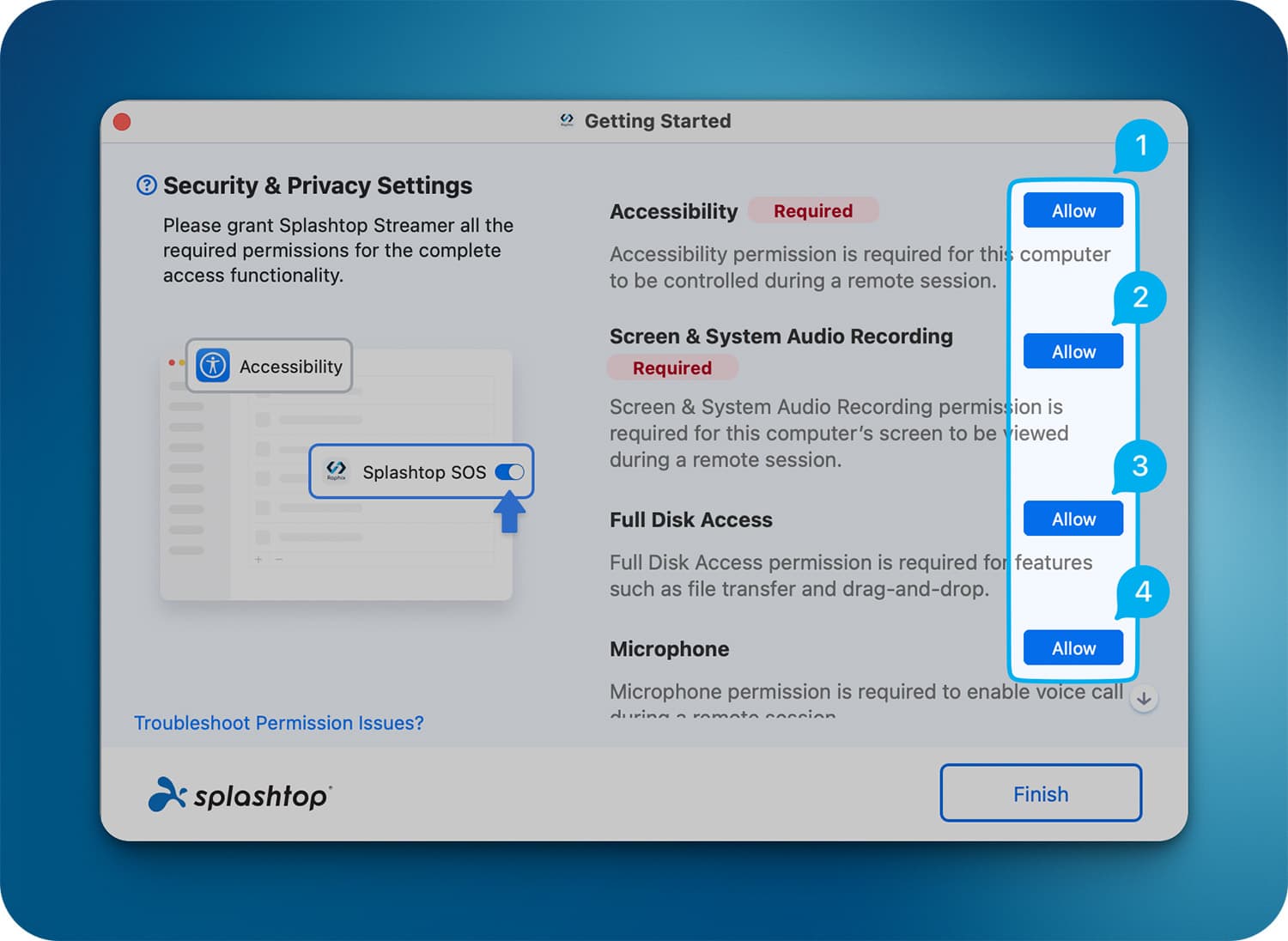The height and width of the screenshot is (941, 1288).
Task: Allow the Microphone permission
Action: [x=1072, y=648]
